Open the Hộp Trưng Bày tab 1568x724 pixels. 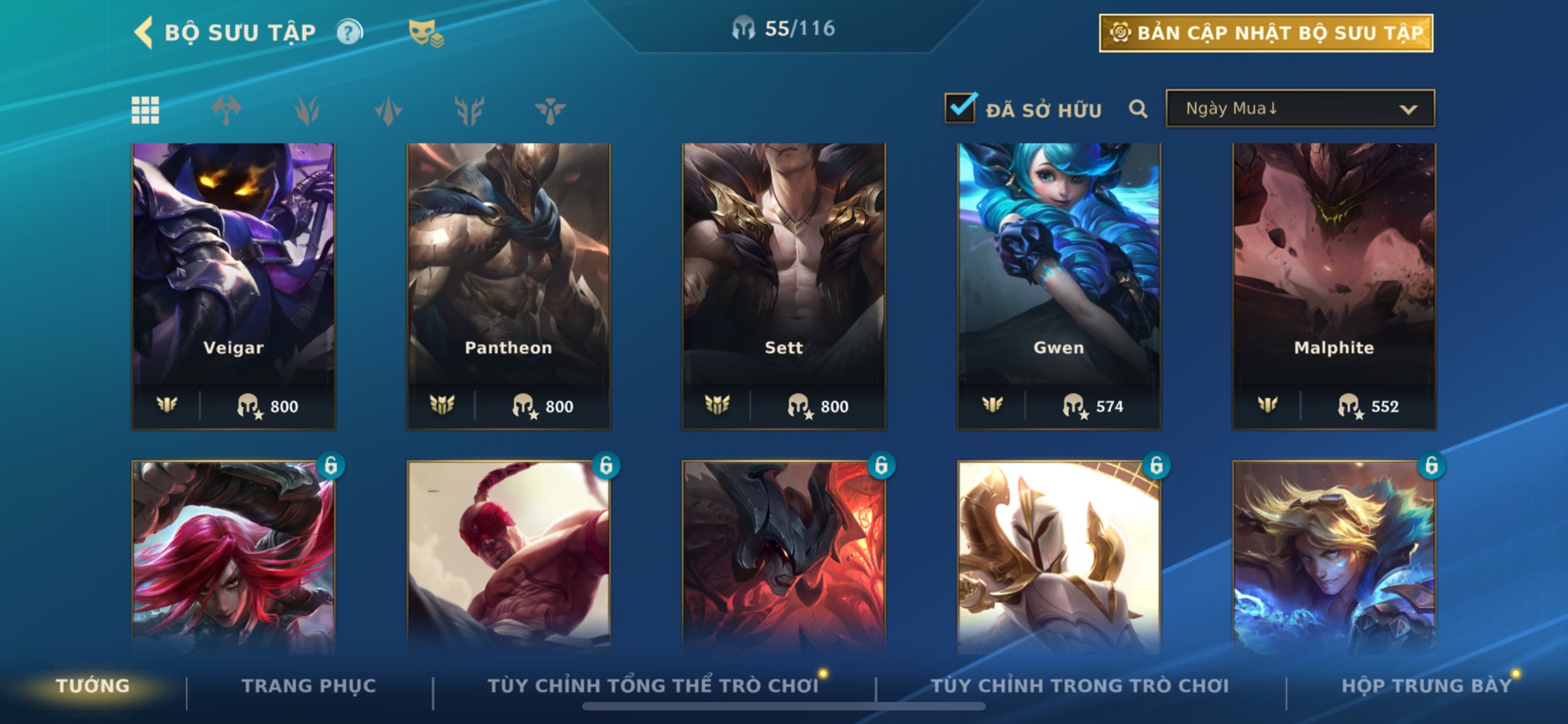1426,686
